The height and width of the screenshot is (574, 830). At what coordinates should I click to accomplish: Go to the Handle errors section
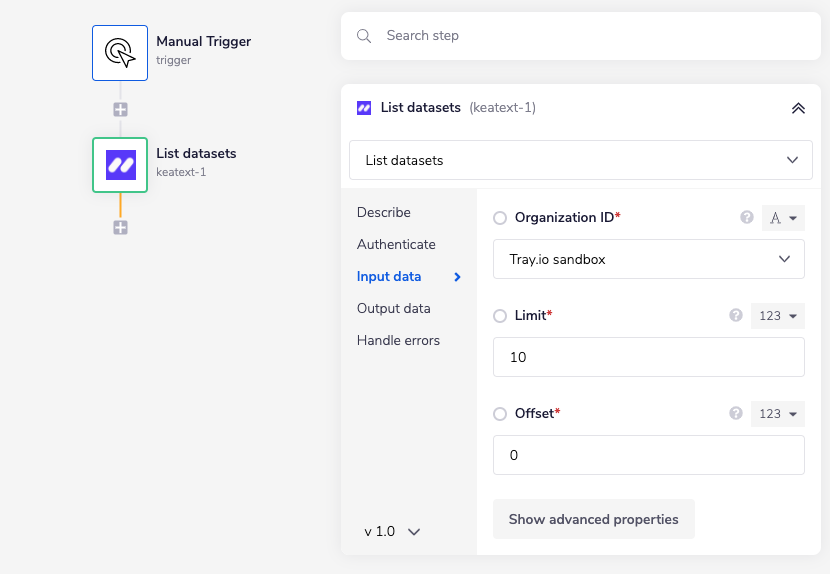coord(398,340)
